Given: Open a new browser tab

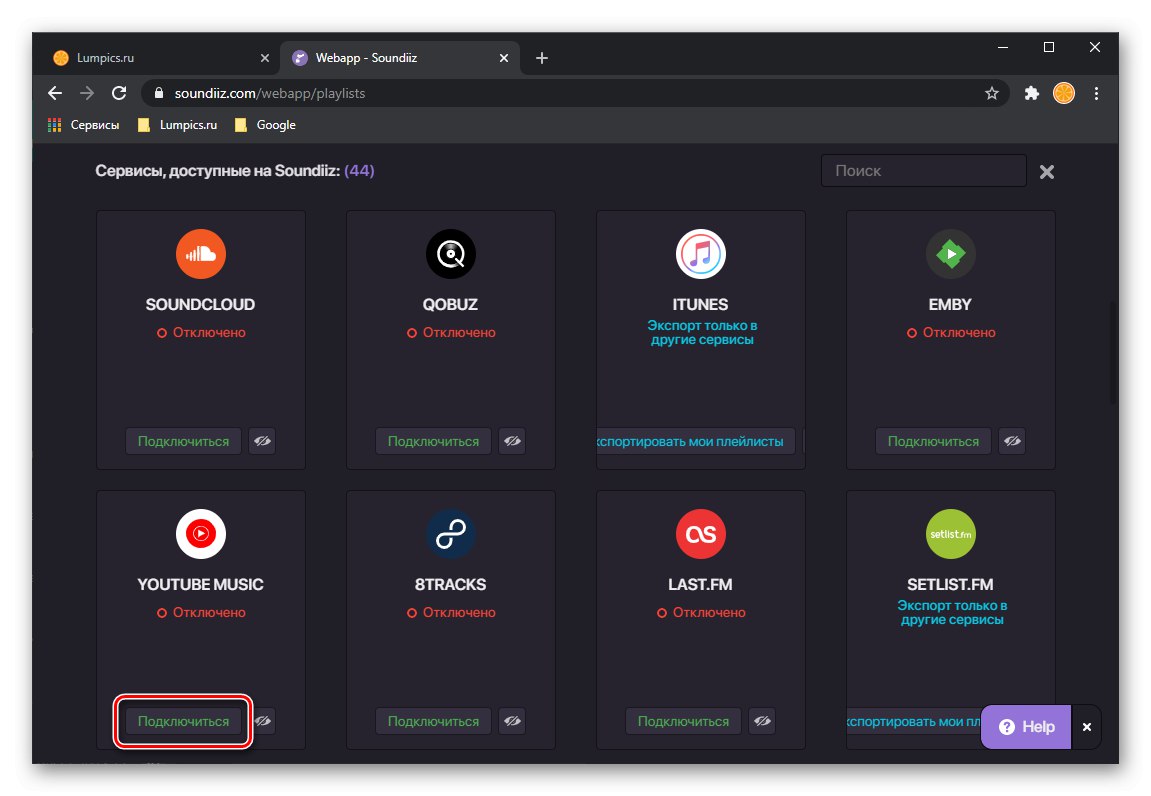Looking at the screenshot, I should 542,58.
